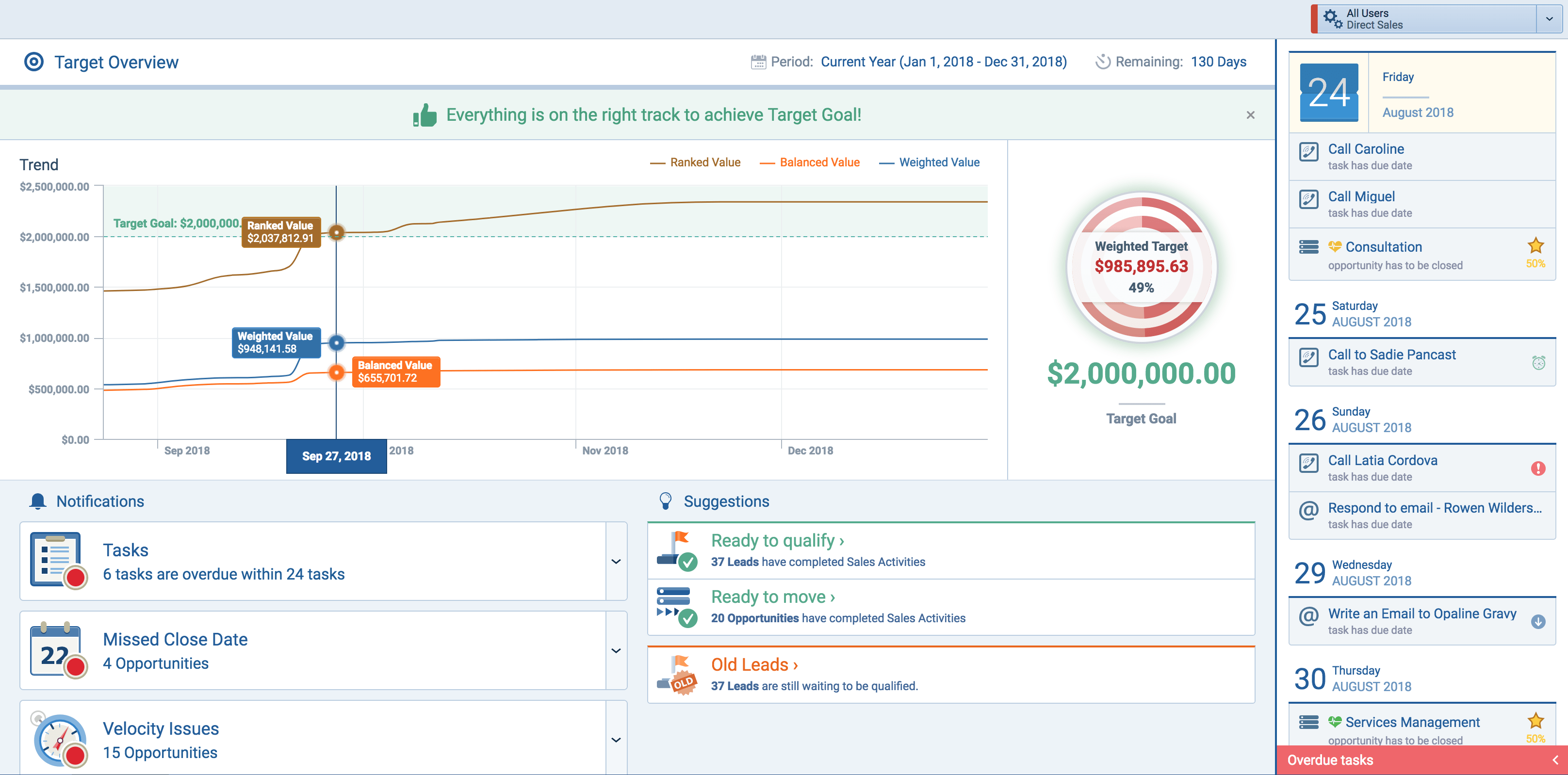Click the 50% star rating on Consultation
The height and width of the screenshot is (775, 1568).
(1536, 246)
